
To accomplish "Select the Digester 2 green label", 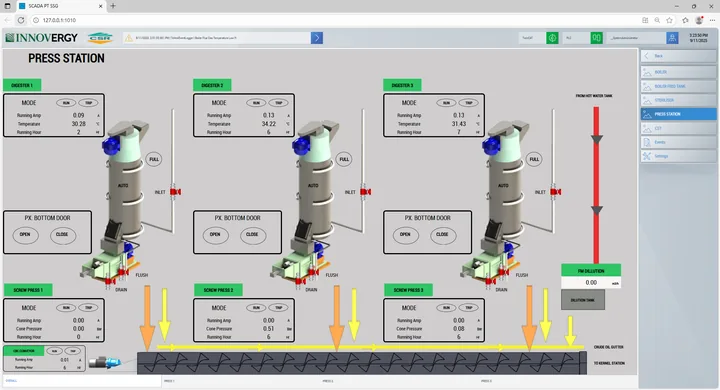I will [212, 85].
